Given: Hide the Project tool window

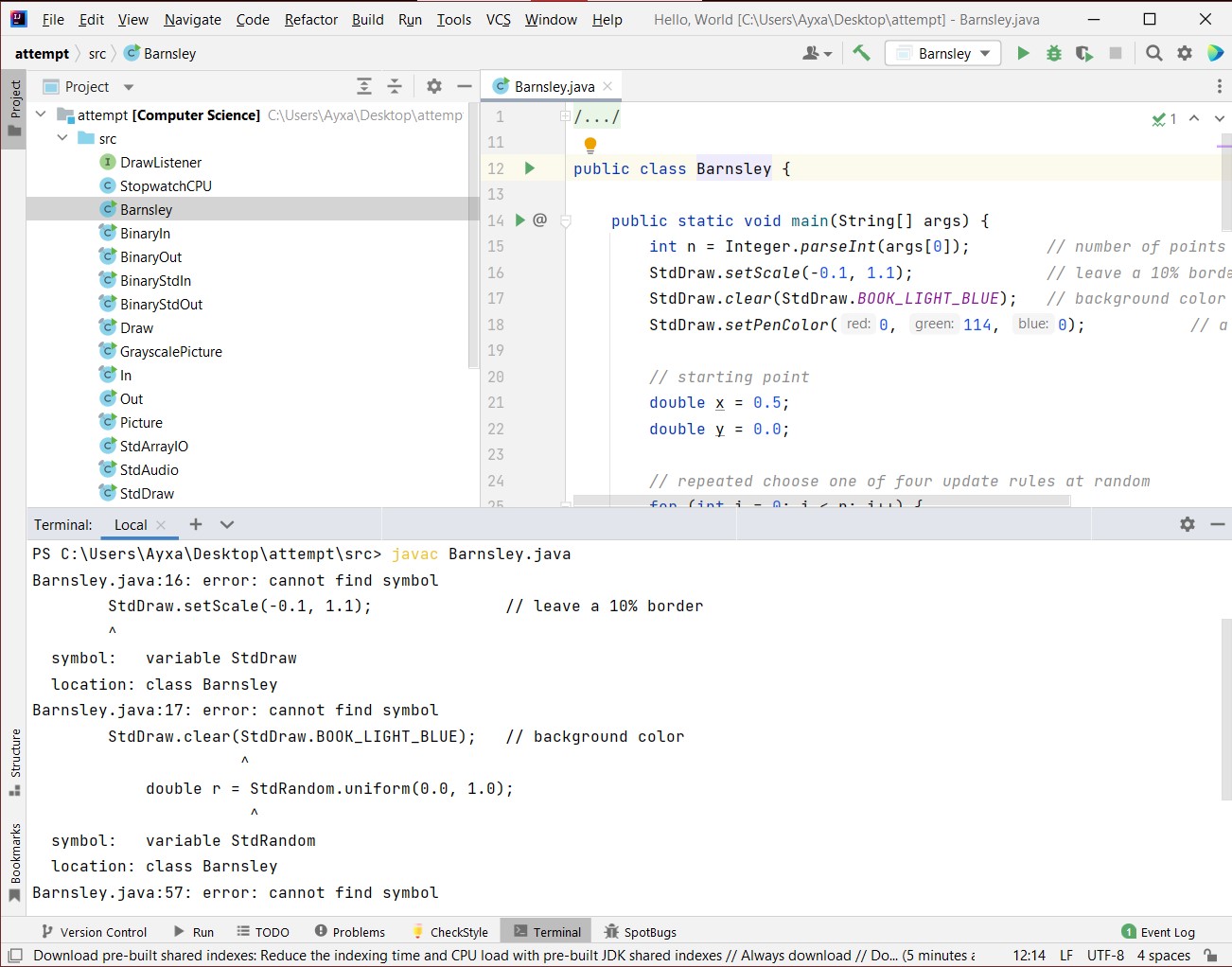Looking at the screenshot, I should (x=464, y=86).
